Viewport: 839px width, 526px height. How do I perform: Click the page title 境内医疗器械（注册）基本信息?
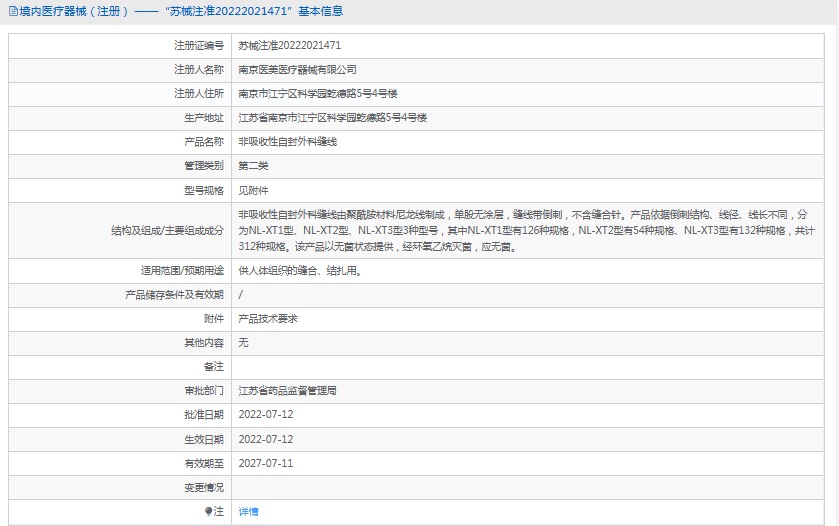click(x=181, y=11)
